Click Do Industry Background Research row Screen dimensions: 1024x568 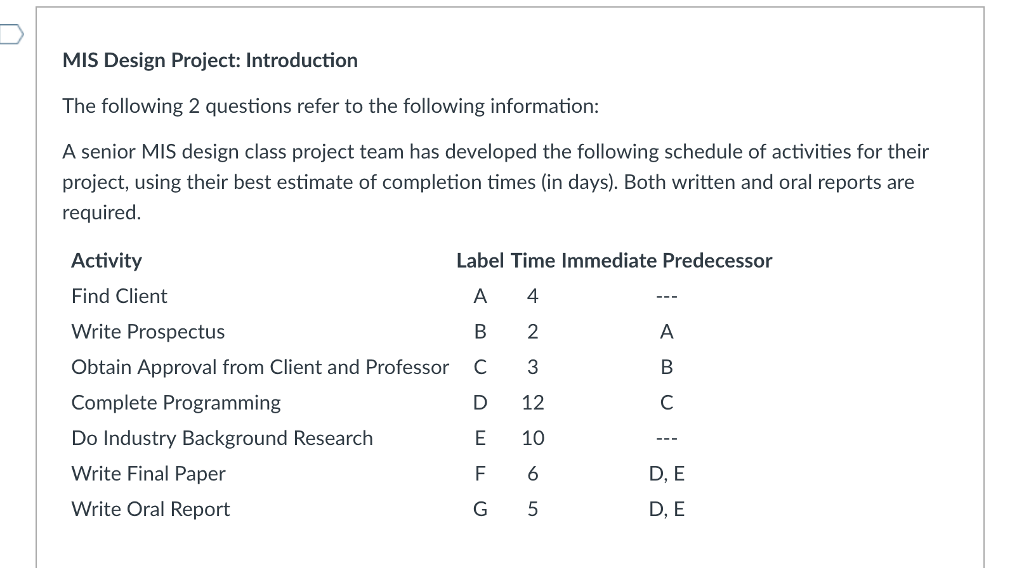coord(222,438)
